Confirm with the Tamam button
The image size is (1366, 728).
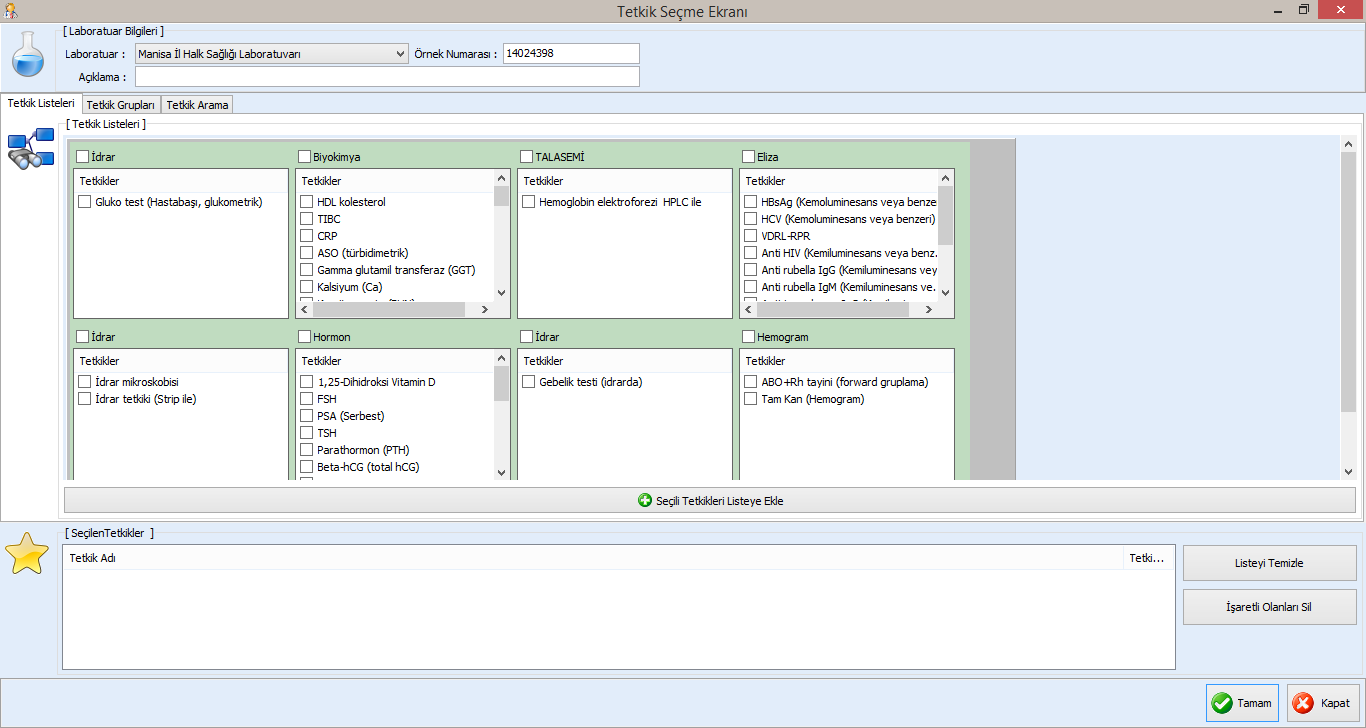[x=1243, y=703]
